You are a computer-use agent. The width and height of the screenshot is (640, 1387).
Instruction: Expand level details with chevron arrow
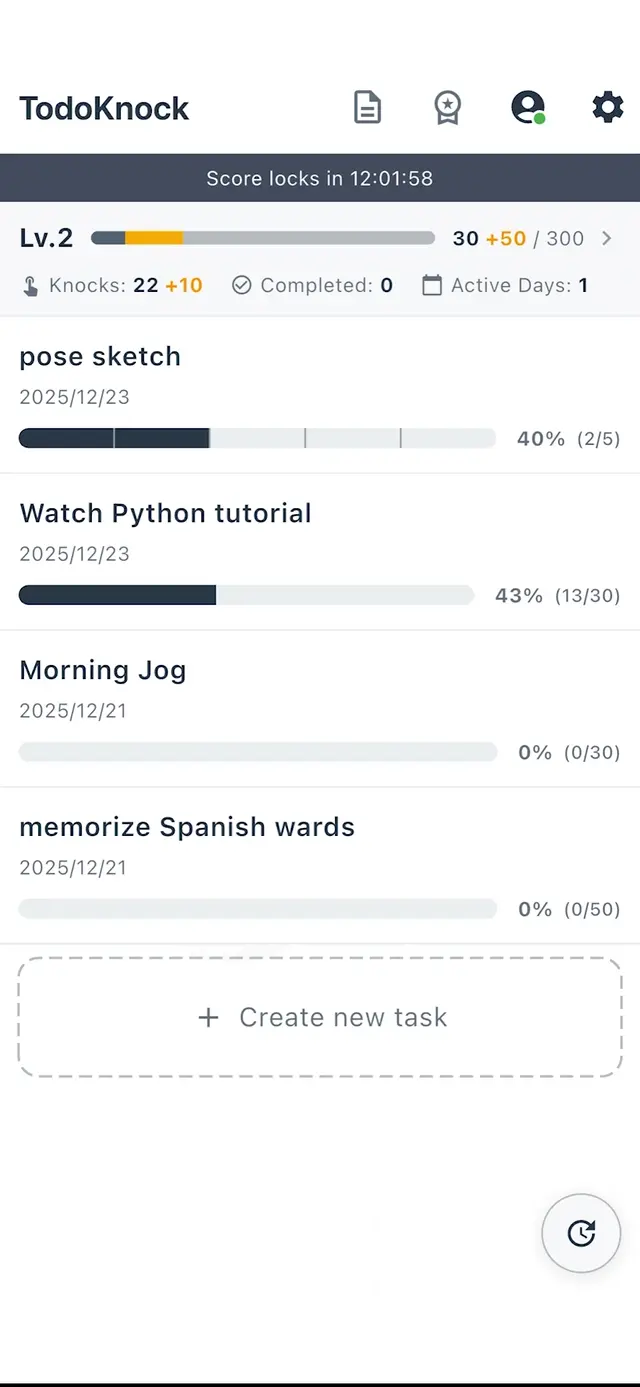(x=606, y=238)
